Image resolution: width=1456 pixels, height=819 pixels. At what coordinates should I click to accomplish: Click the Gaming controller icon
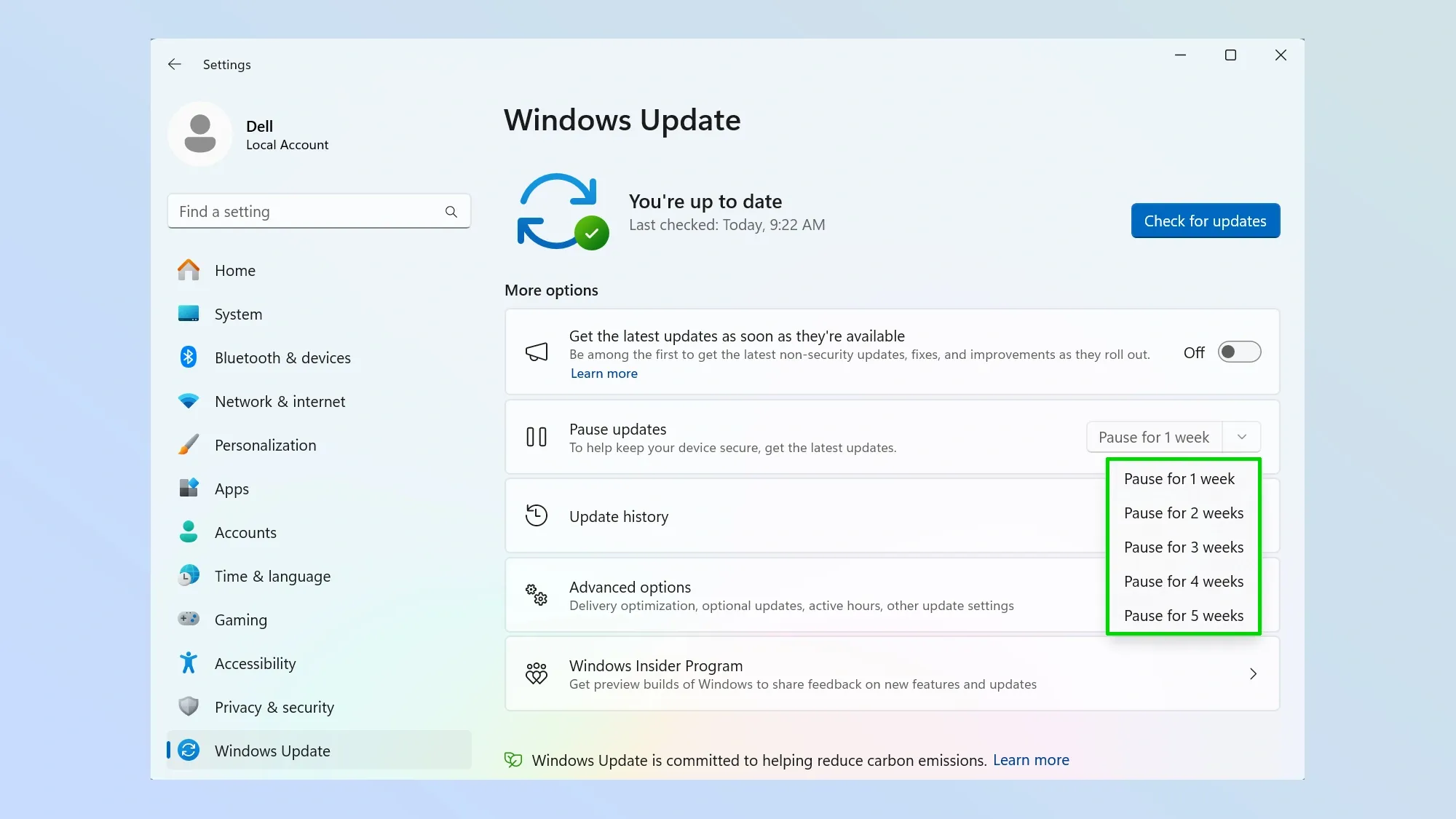click(189, 619)
